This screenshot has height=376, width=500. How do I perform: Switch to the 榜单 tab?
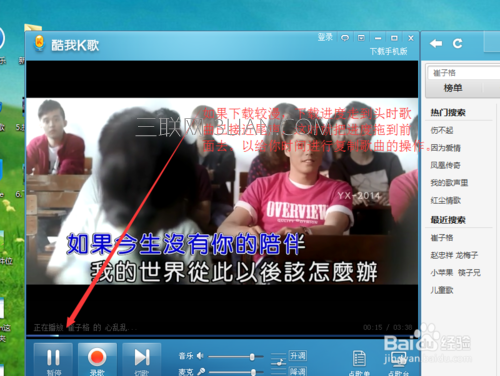point(453,88)
